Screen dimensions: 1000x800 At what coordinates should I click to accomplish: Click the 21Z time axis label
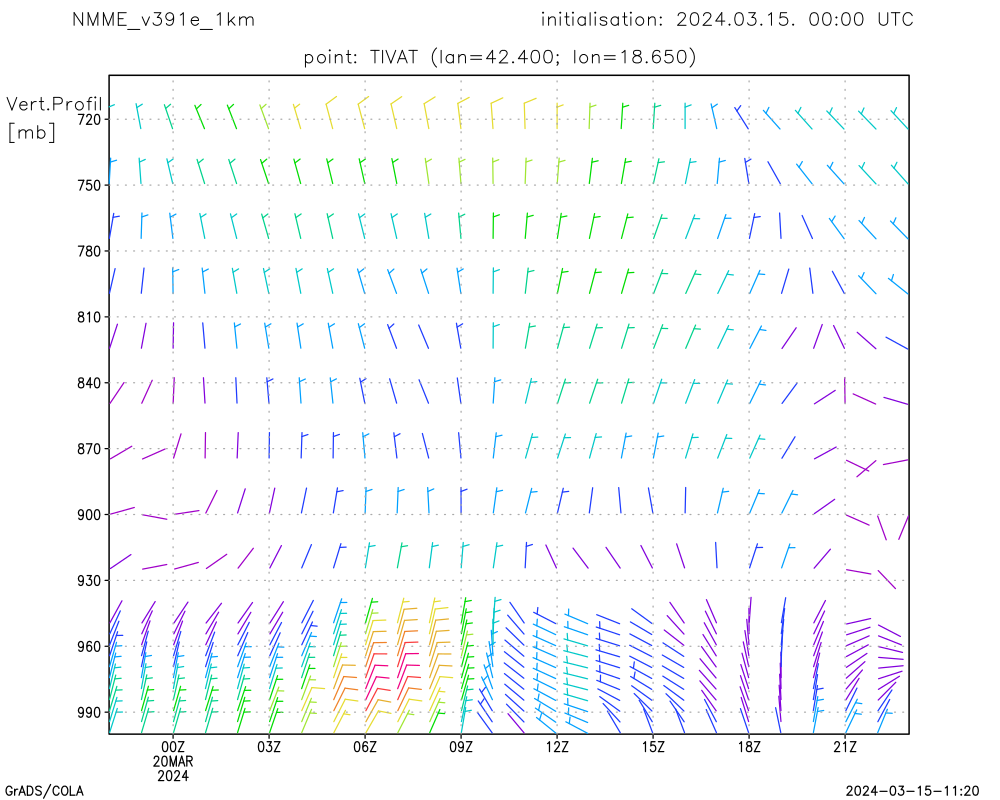pos(845,747)
